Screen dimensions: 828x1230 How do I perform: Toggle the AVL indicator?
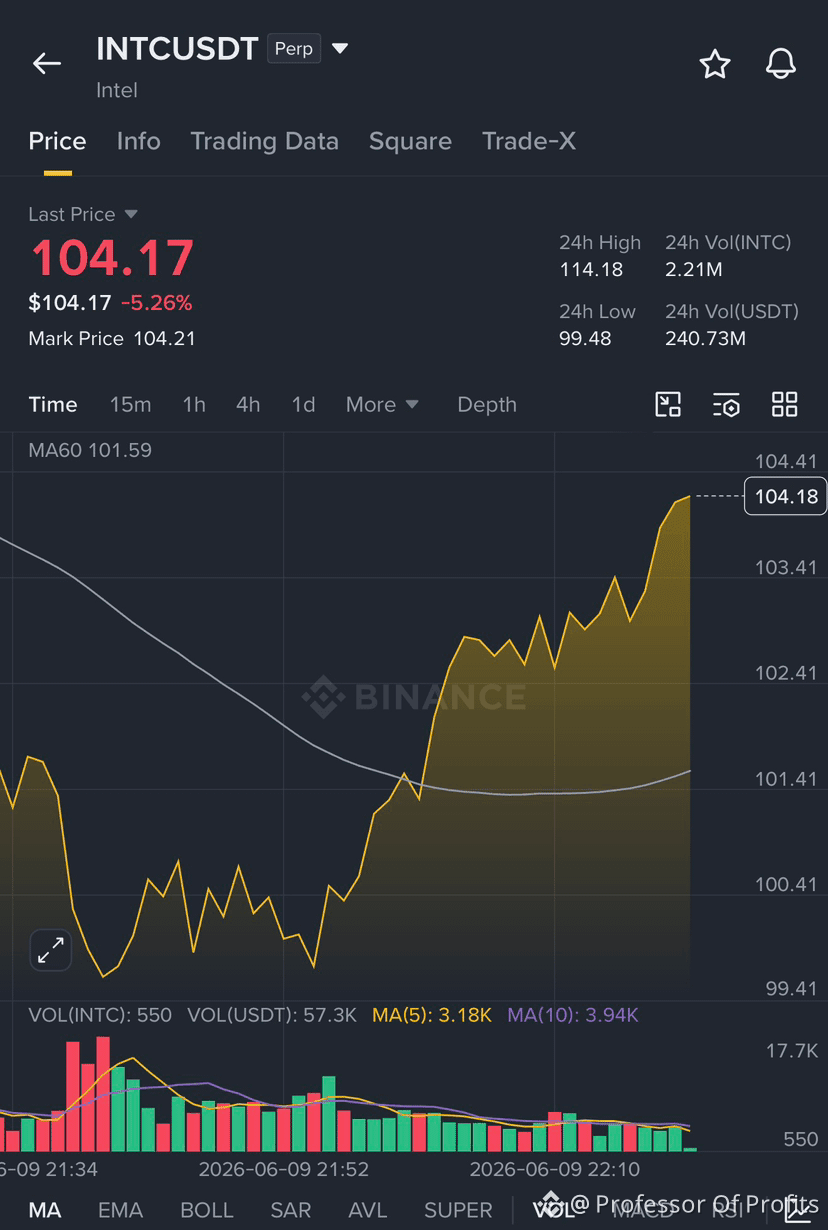click(368, 1210)
